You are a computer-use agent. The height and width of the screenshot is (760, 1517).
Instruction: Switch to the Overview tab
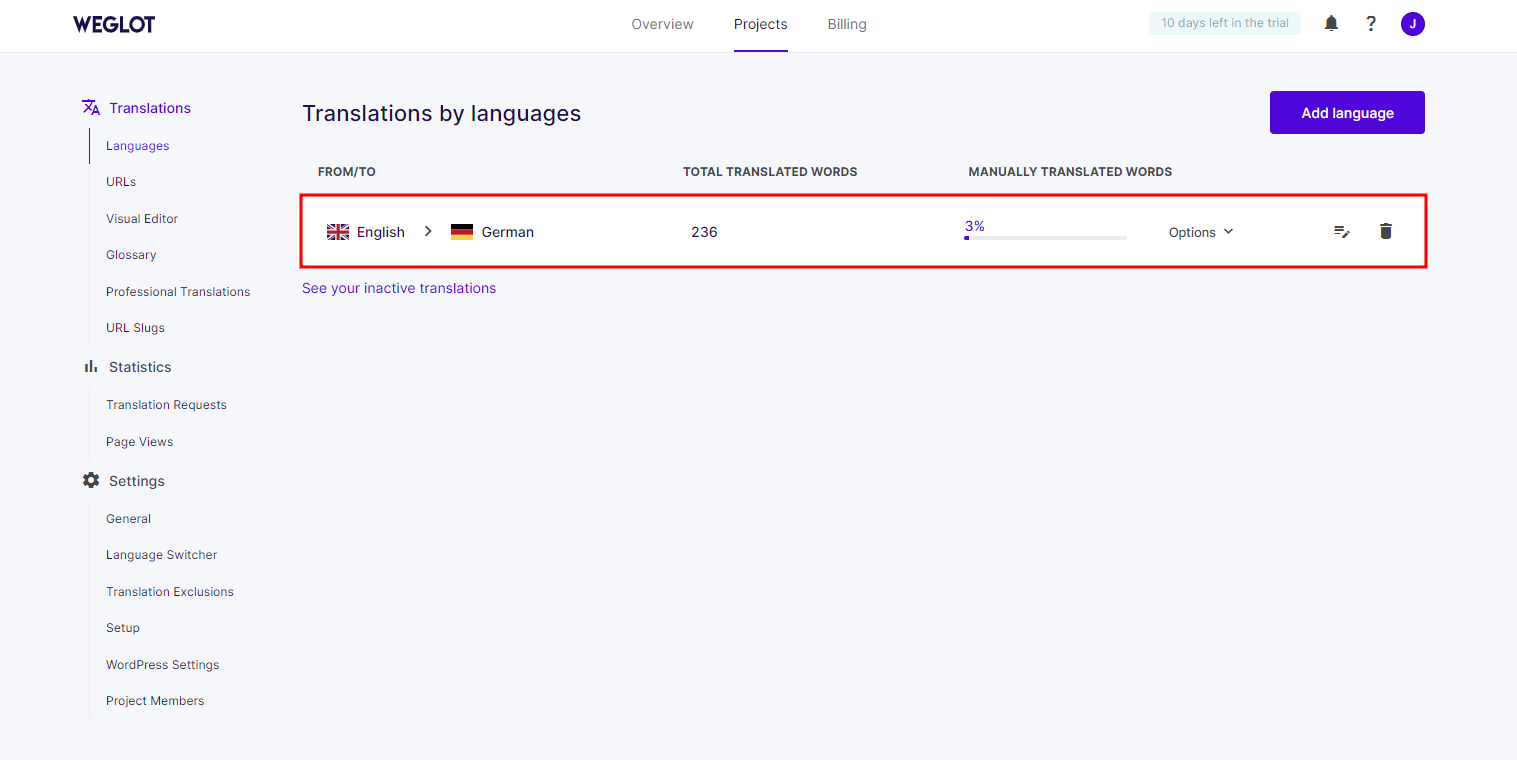pos(662,24)
